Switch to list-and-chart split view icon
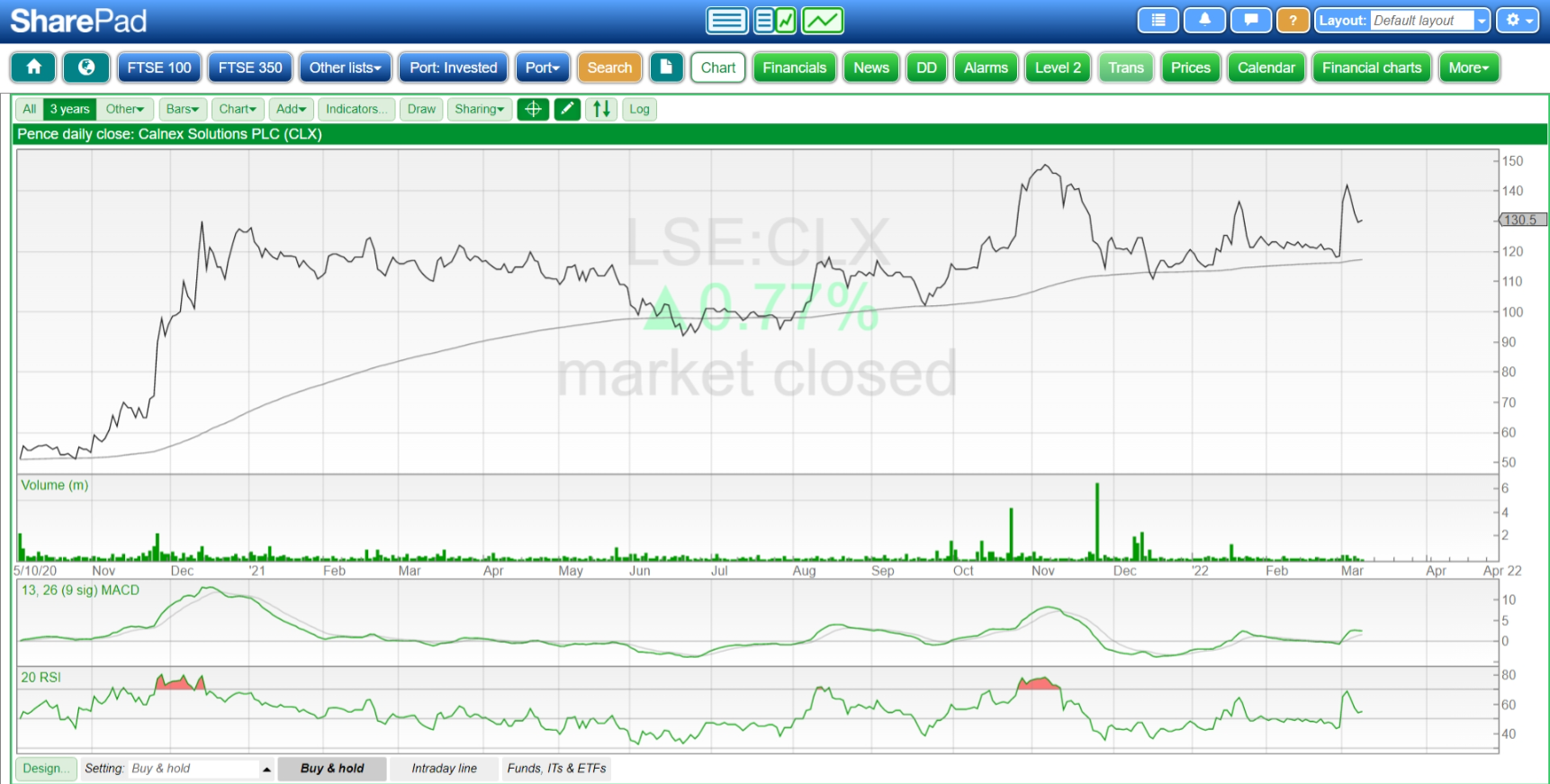This screenshot has width=1550, height=784. coord(774,20)
